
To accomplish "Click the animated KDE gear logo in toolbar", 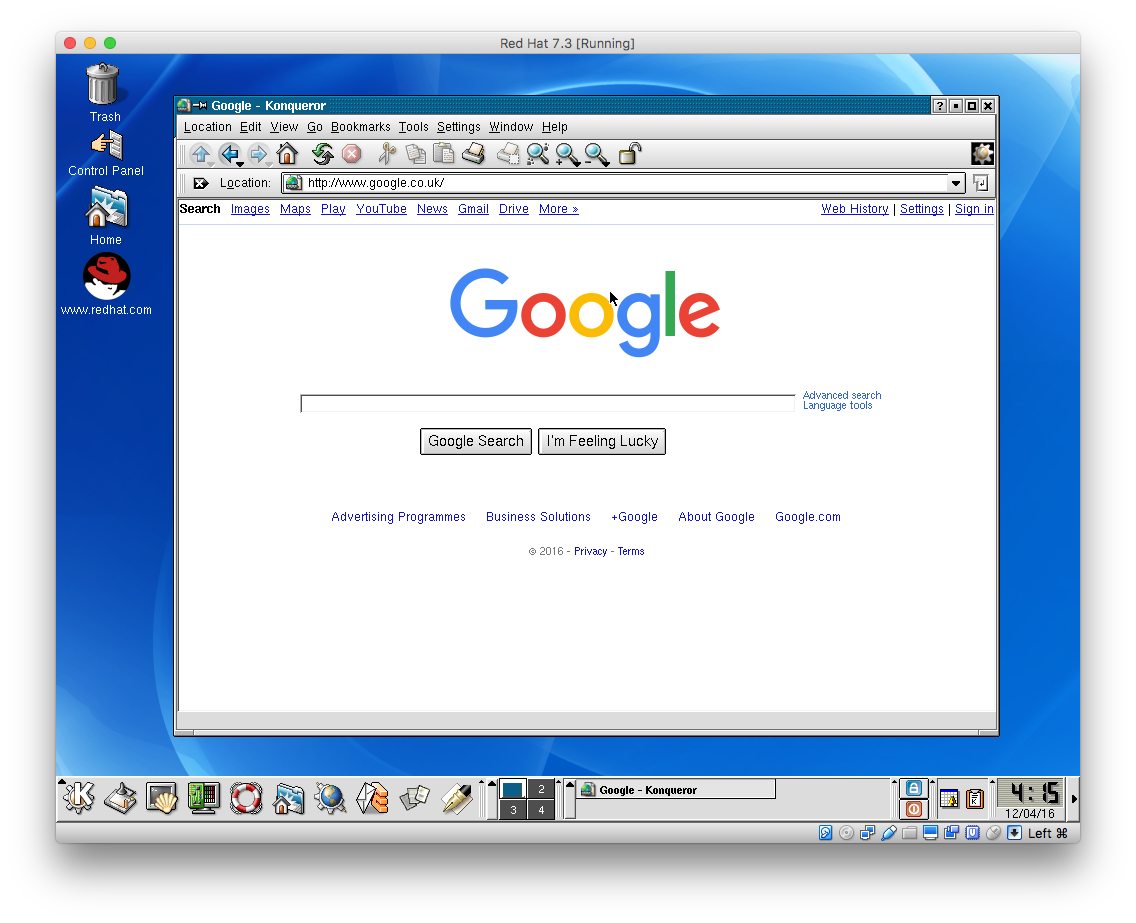I will pos(982,154).
